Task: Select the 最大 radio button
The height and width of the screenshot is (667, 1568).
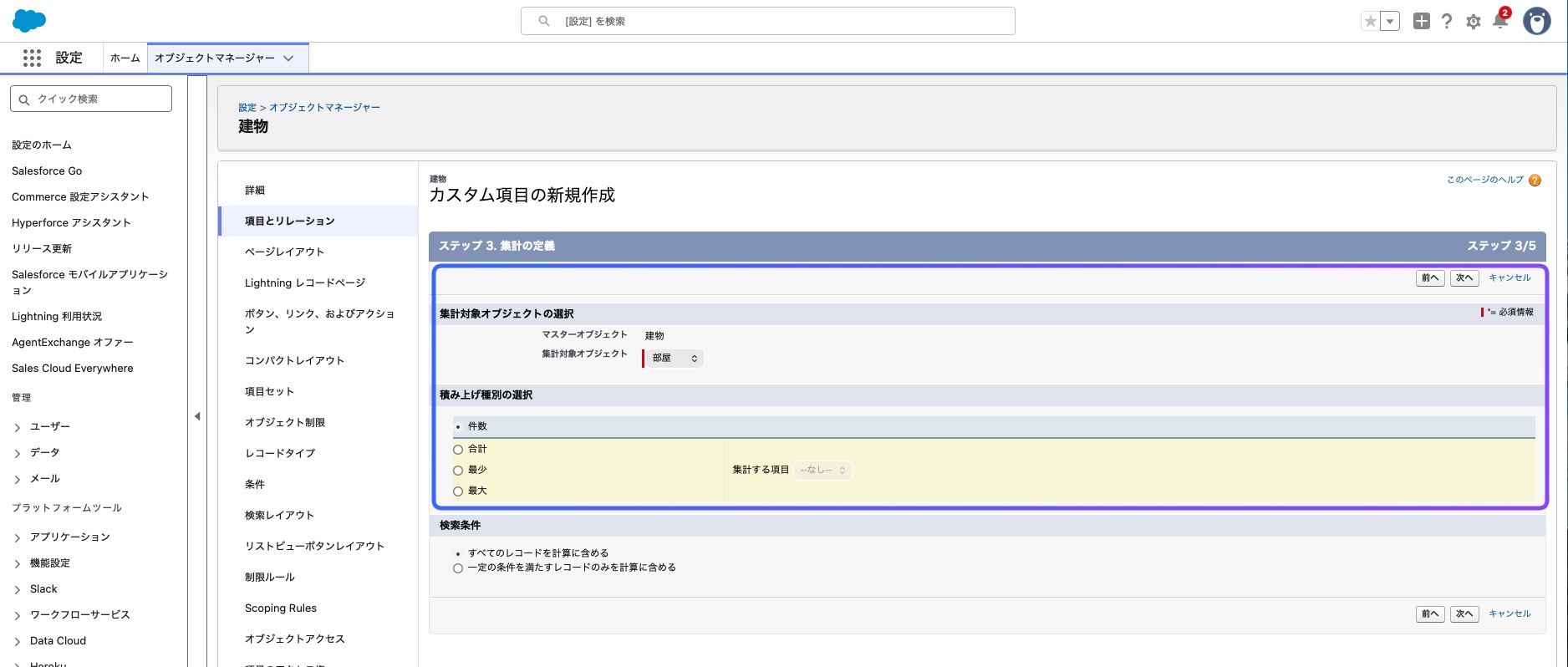Action: point(458,491)
